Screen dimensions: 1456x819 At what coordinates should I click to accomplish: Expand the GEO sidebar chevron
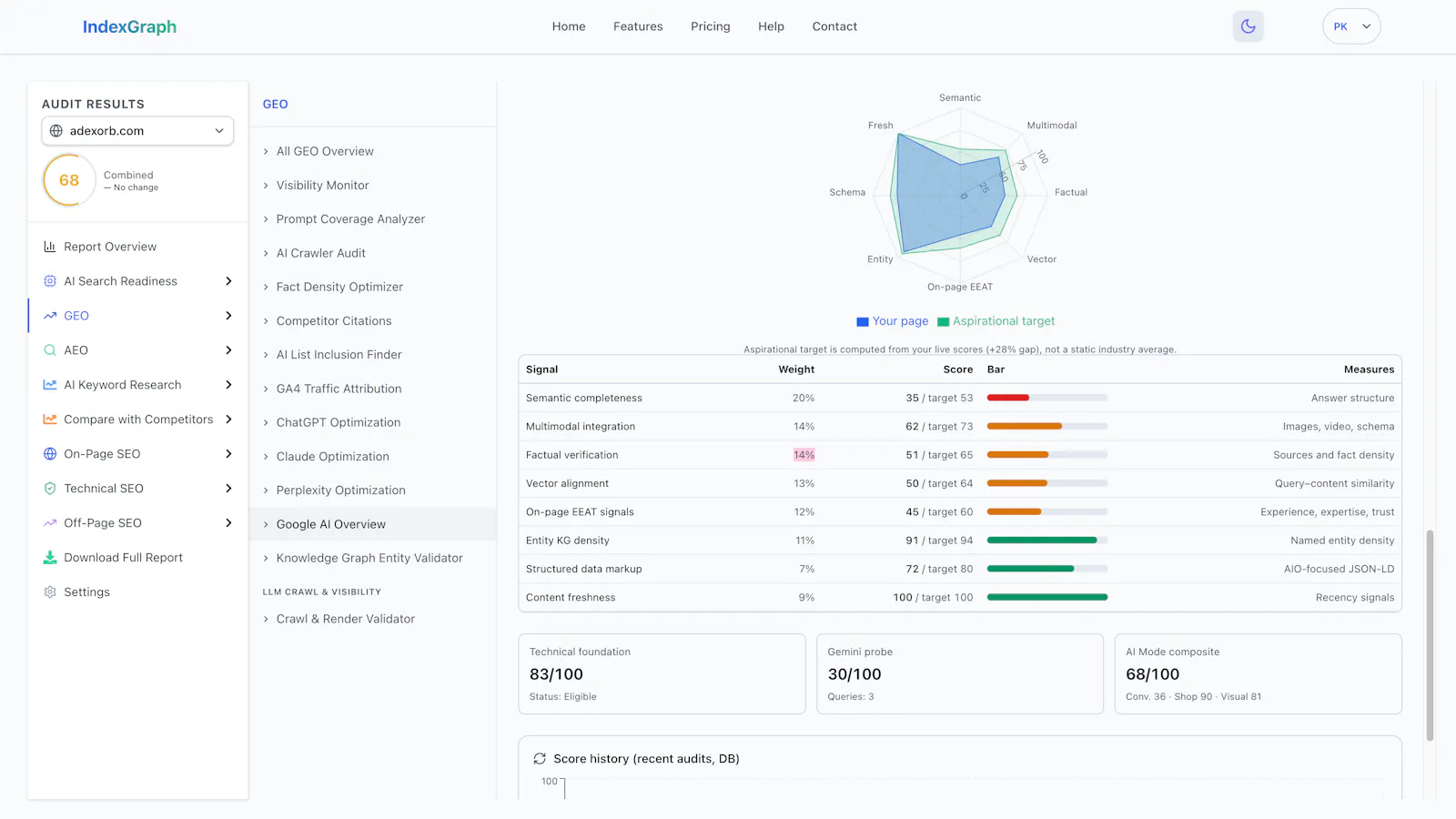point(228,316)
